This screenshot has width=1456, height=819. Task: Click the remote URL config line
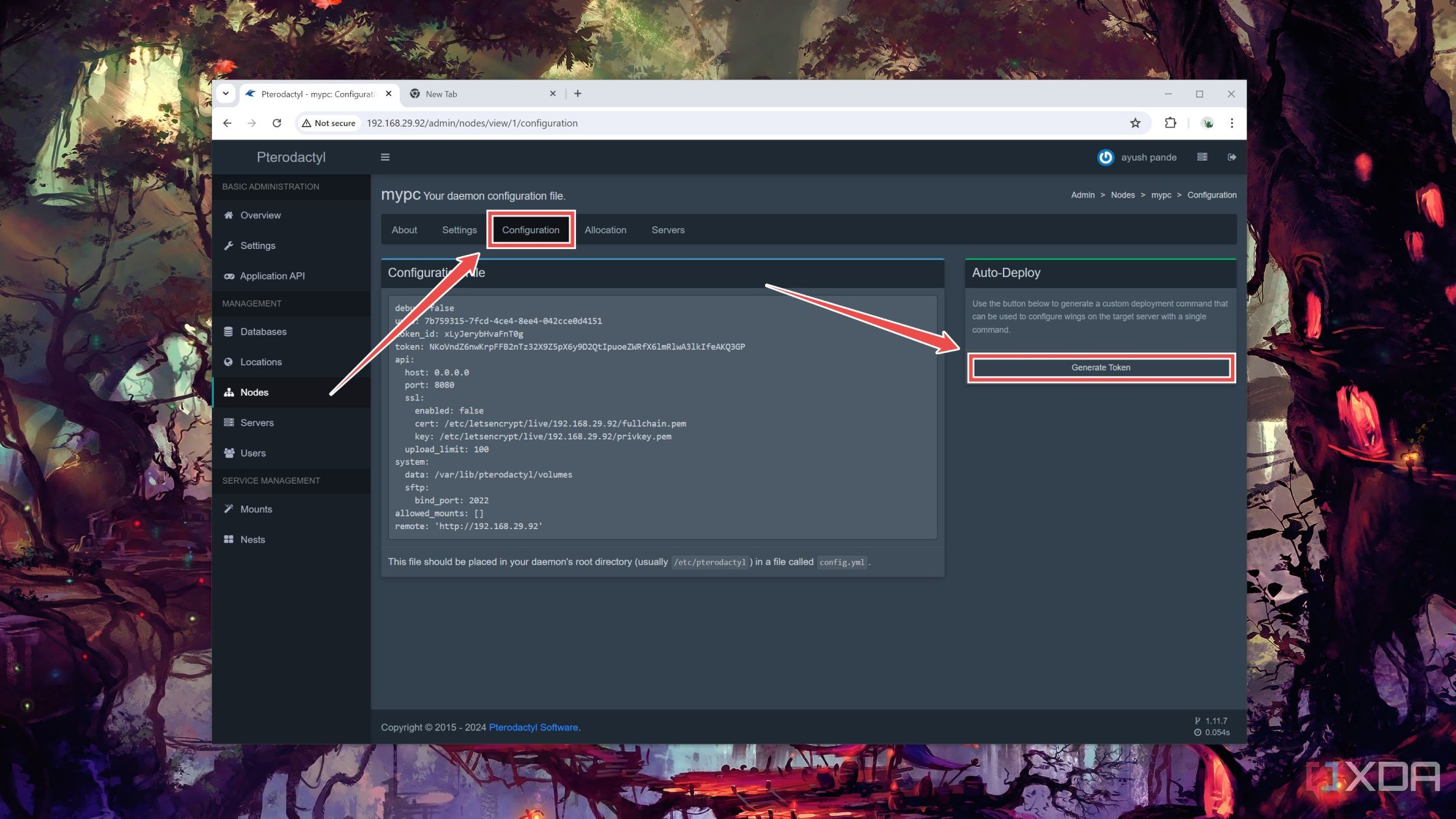tap(469, 526)
